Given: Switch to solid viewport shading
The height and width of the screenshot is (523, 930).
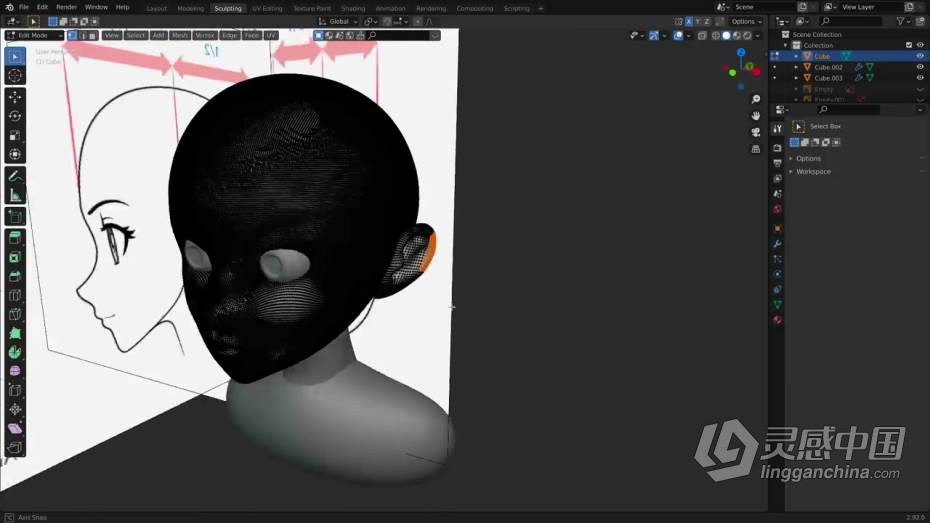Looking at the screenshot, I should [x=726, y=36].
